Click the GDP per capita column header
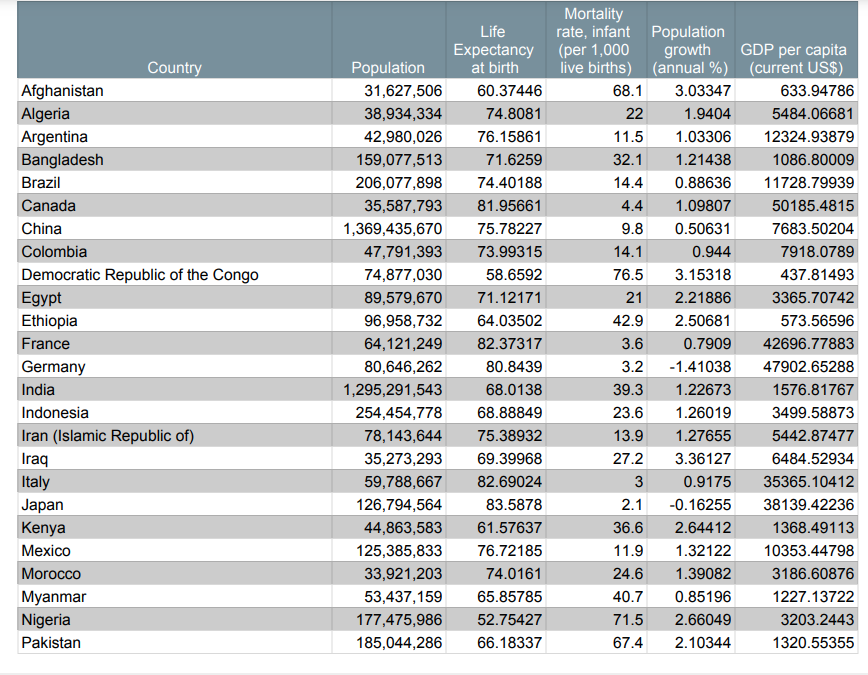Screen dimensions: 868x675 pyautogui.click(x=796, y=59)
